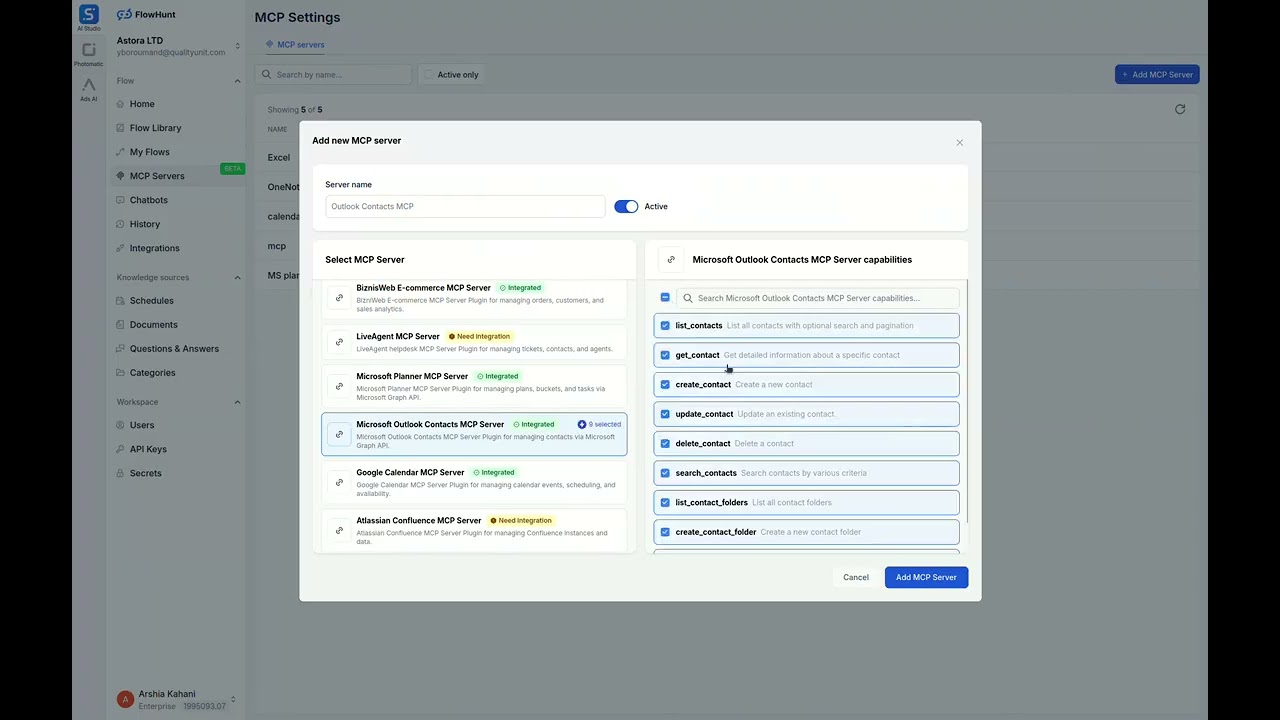Click the Home sidebar icon

pos(121,104)
